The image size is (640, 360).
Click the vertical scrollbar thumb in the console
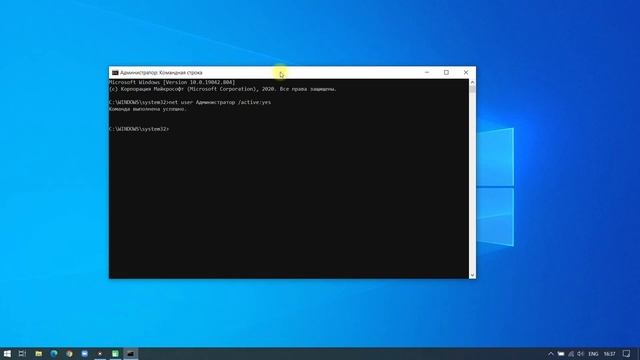pos(472,89)
